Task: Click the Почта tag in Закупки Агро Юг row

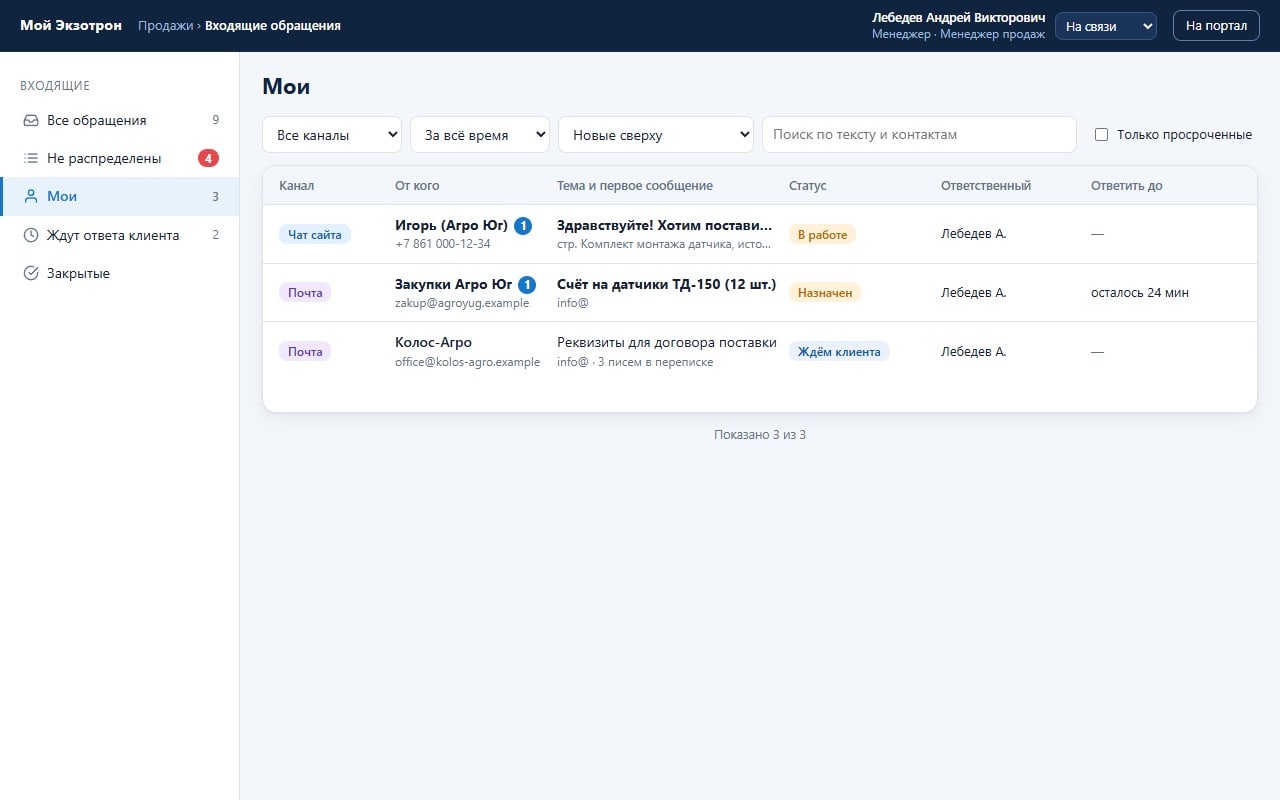Action: pyautogui.click(x=305, y=293)
